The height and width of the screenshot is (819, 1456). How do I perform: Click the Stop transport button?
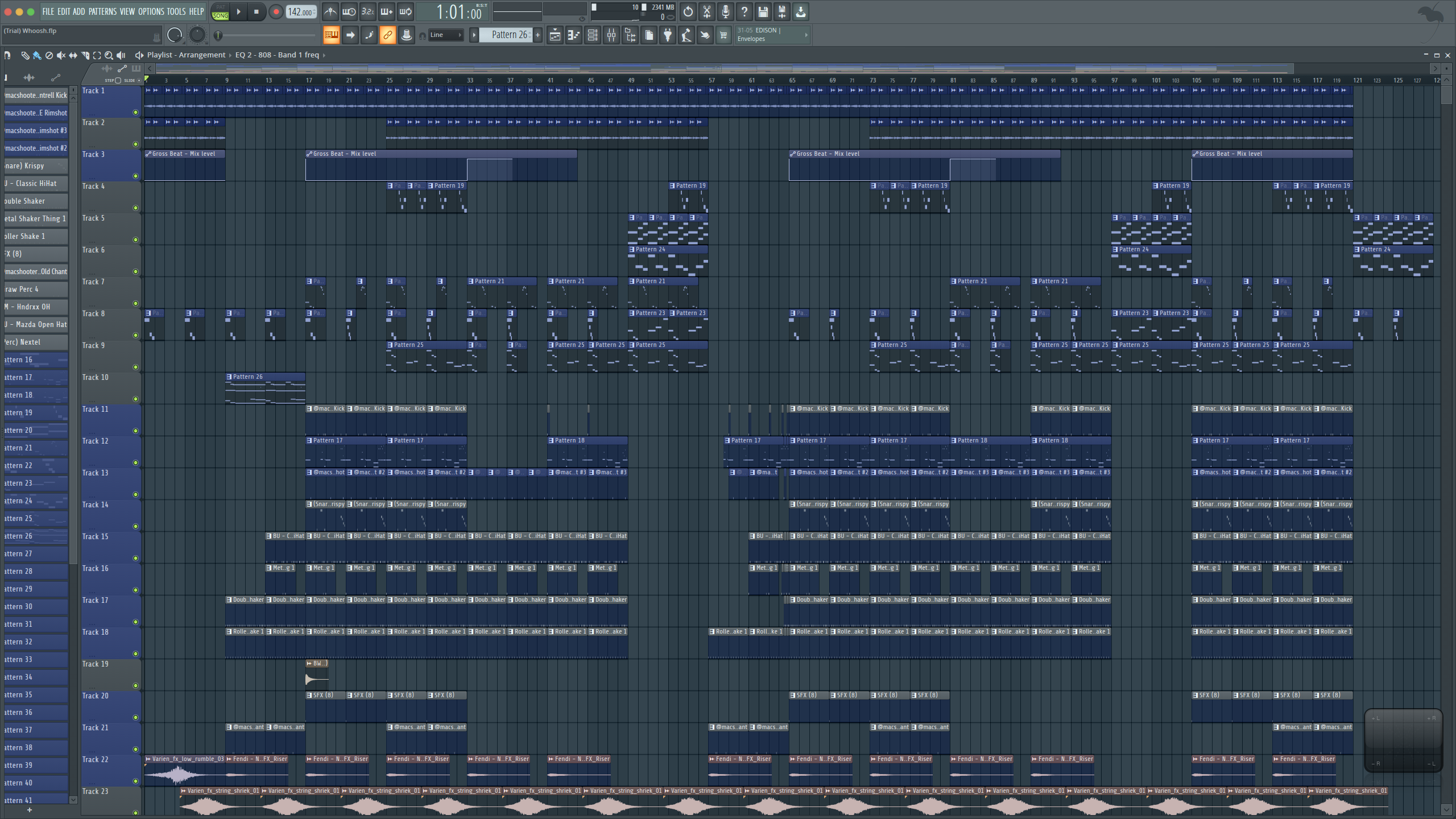pyautogui.click(x=257, y=11)
